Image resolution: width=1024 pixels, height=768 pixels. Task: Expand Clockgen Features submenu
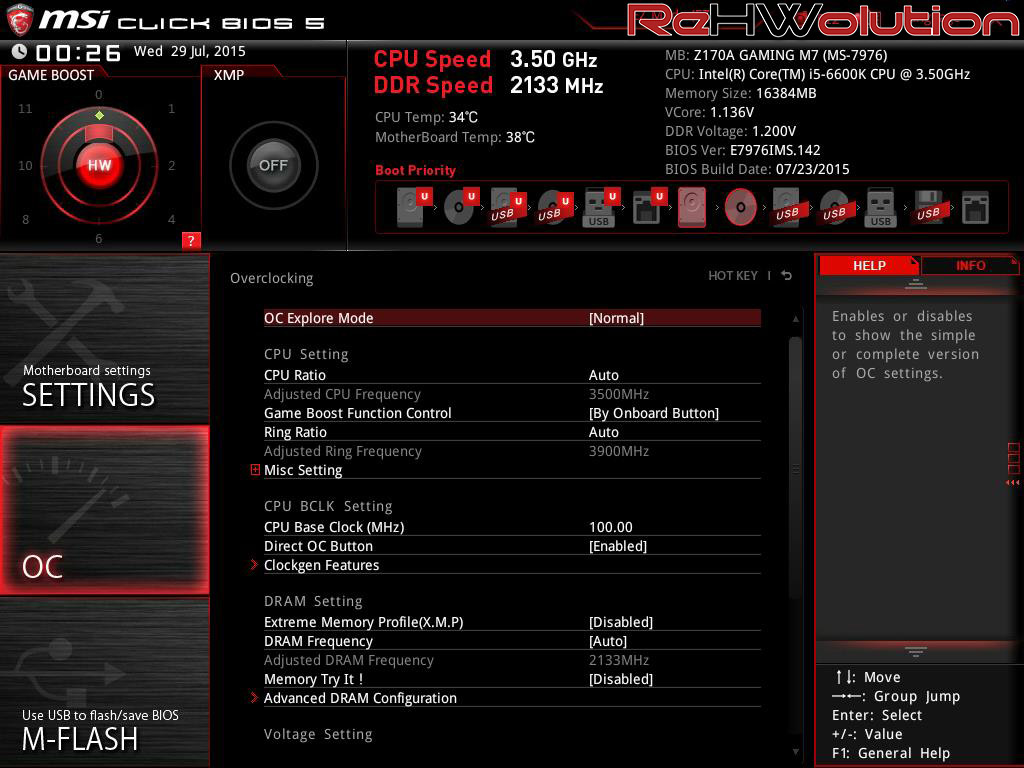click(321, 565)
